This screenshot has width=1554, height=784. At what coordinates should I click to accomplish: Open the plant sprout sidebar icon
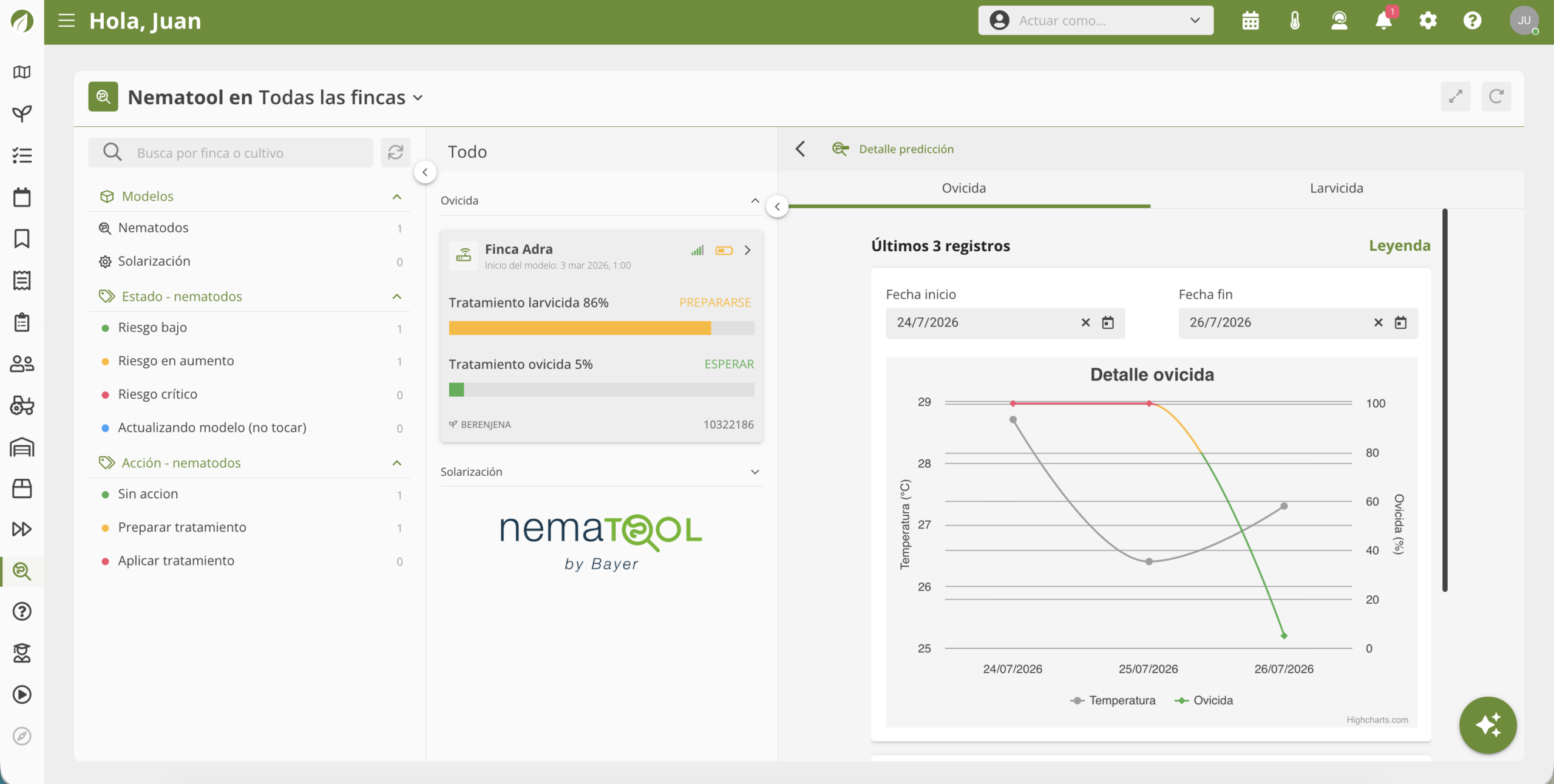click(22, 113)
